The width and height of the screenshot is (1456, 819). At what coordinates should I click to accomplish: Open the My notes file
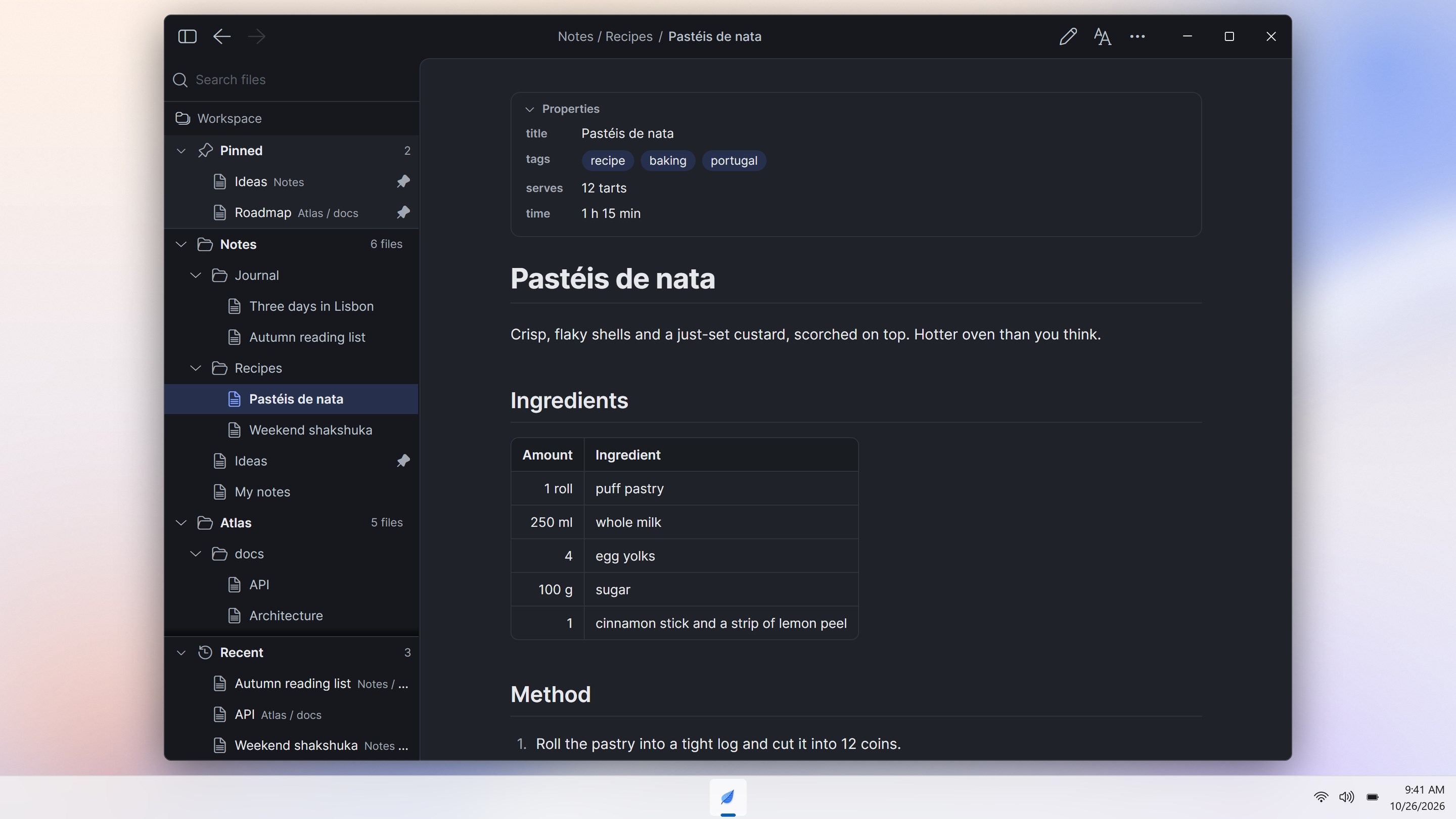tap(292, 492)
